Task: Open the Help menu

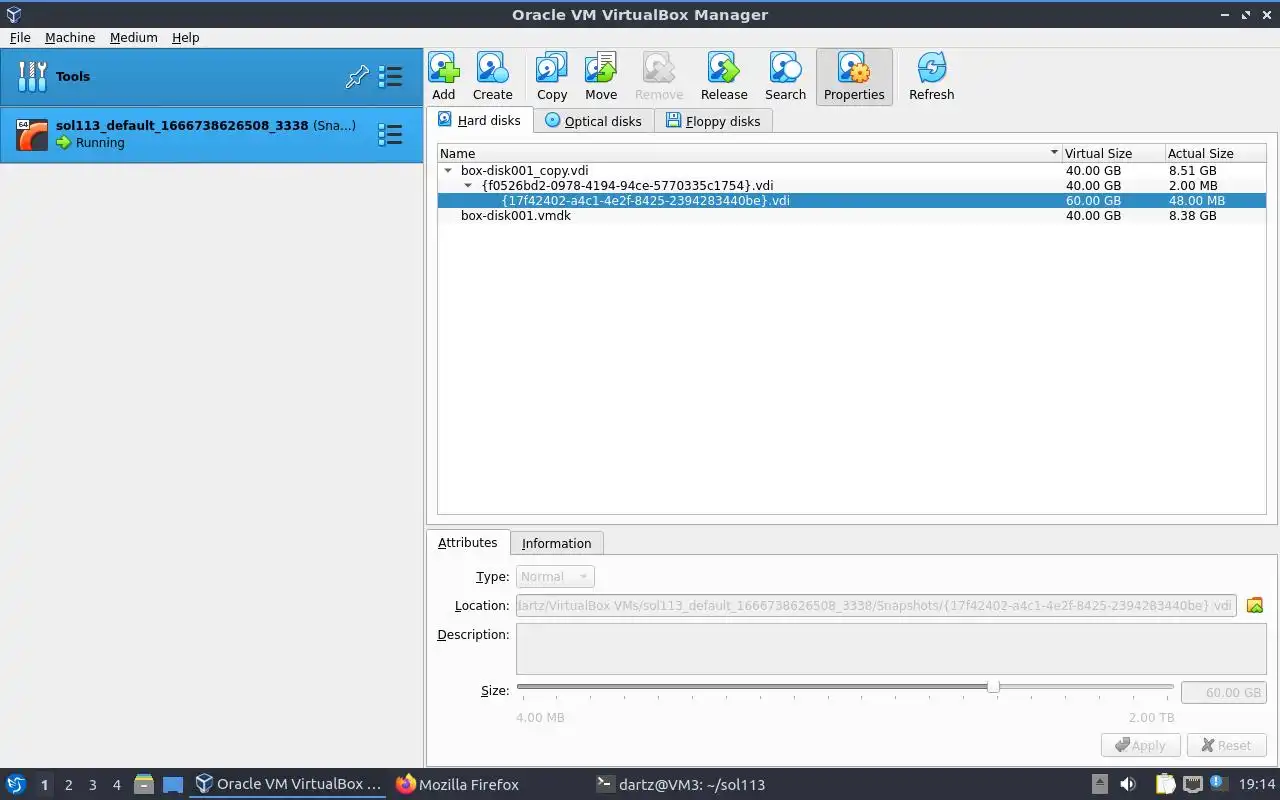Action: [186, 37]
